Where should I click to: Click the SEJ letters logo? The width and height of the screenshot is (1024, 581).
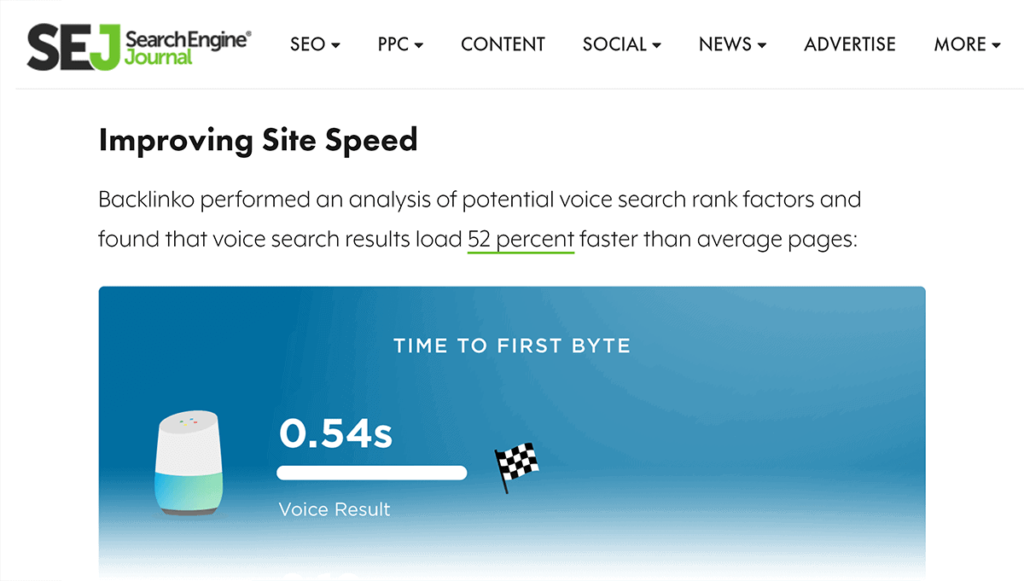click(x=74, y=45)
